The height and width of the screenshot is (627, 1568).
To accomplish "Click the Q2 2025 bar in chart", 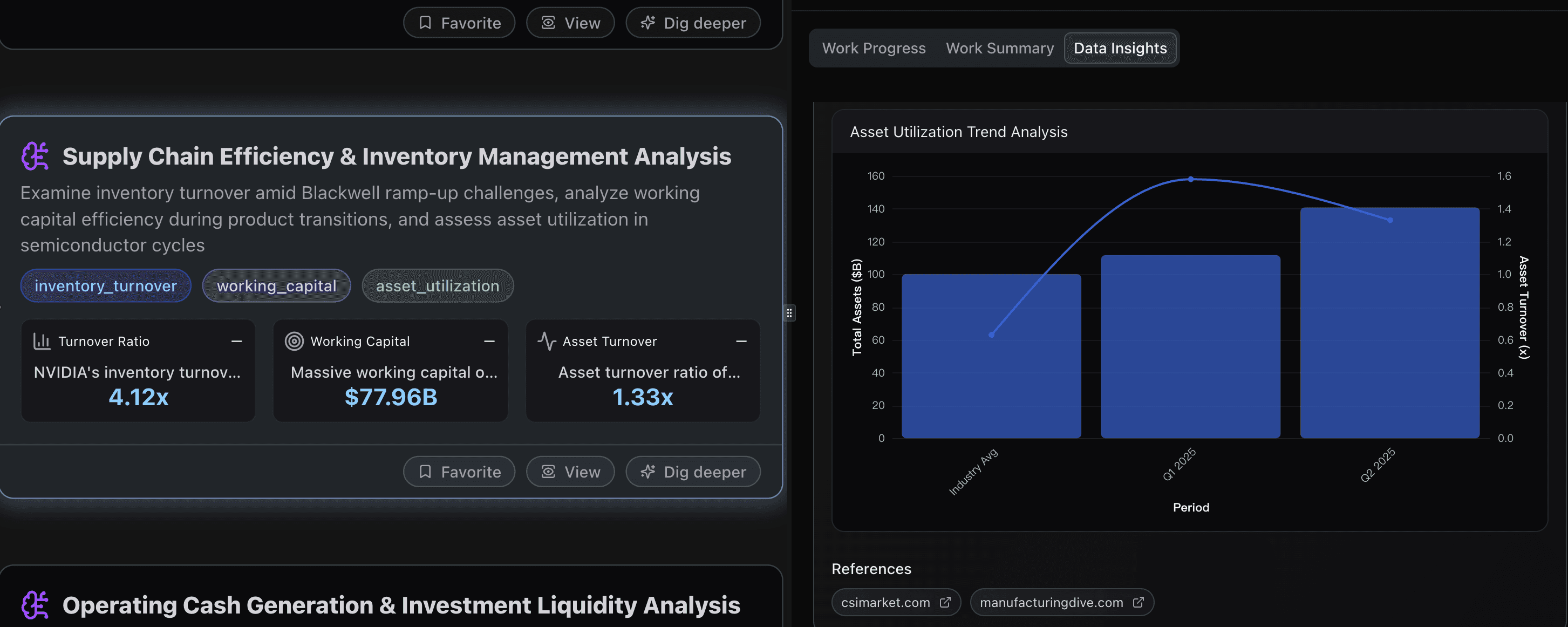I will coord(1389,323).
